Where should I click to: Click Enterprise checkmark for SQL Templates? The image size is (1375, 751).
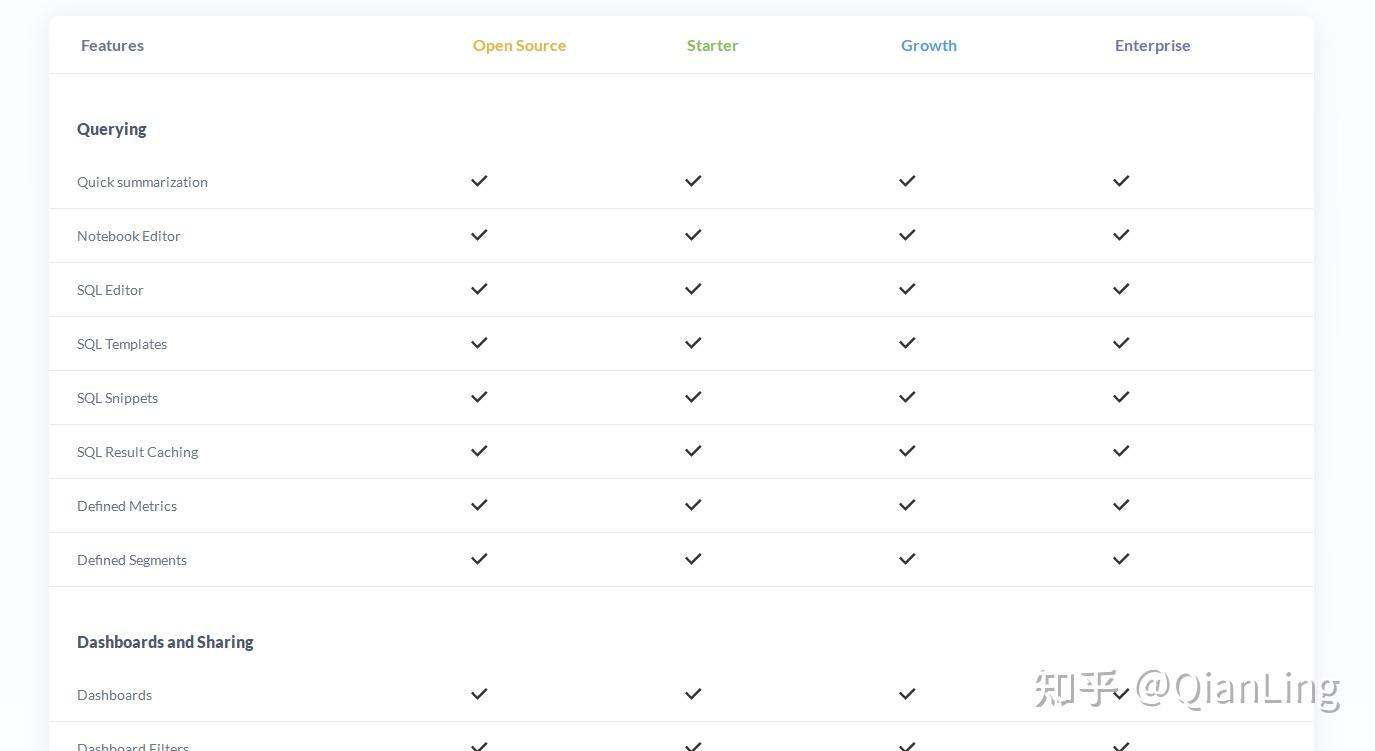tap(1121, 343)
